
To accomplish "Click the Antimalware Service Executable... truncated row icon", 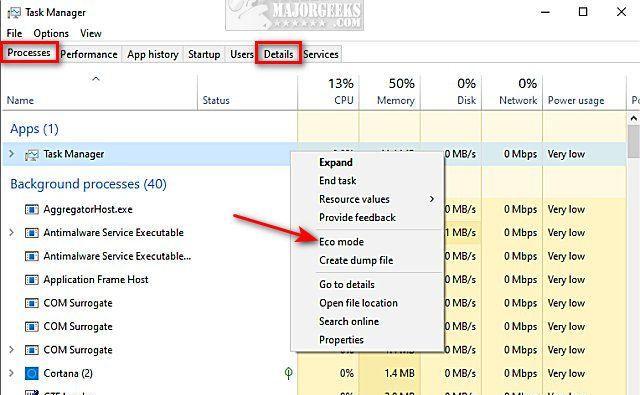I will click(31, 257).
